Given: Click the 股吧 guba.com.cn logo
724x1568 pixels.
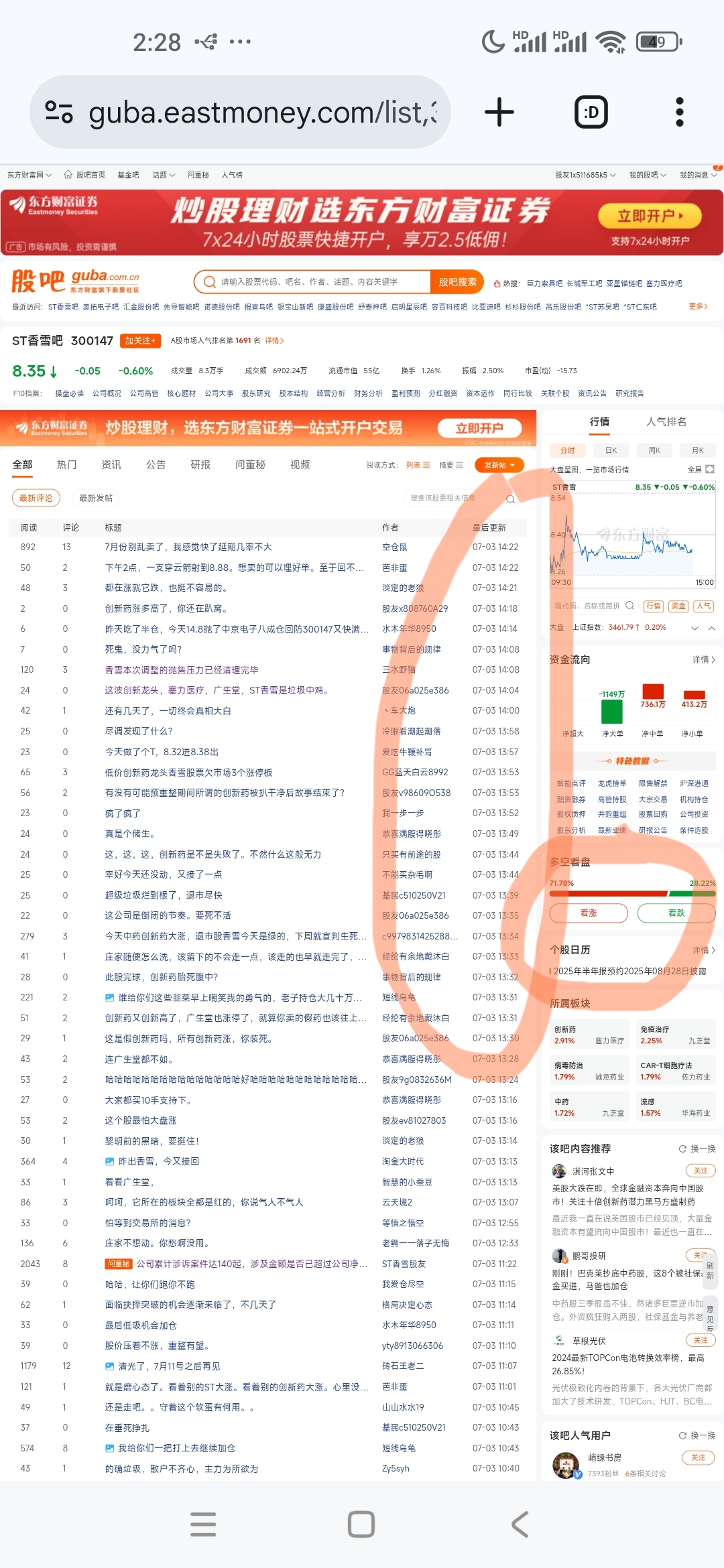Looking at the screenshot, I should click(75, 281).
